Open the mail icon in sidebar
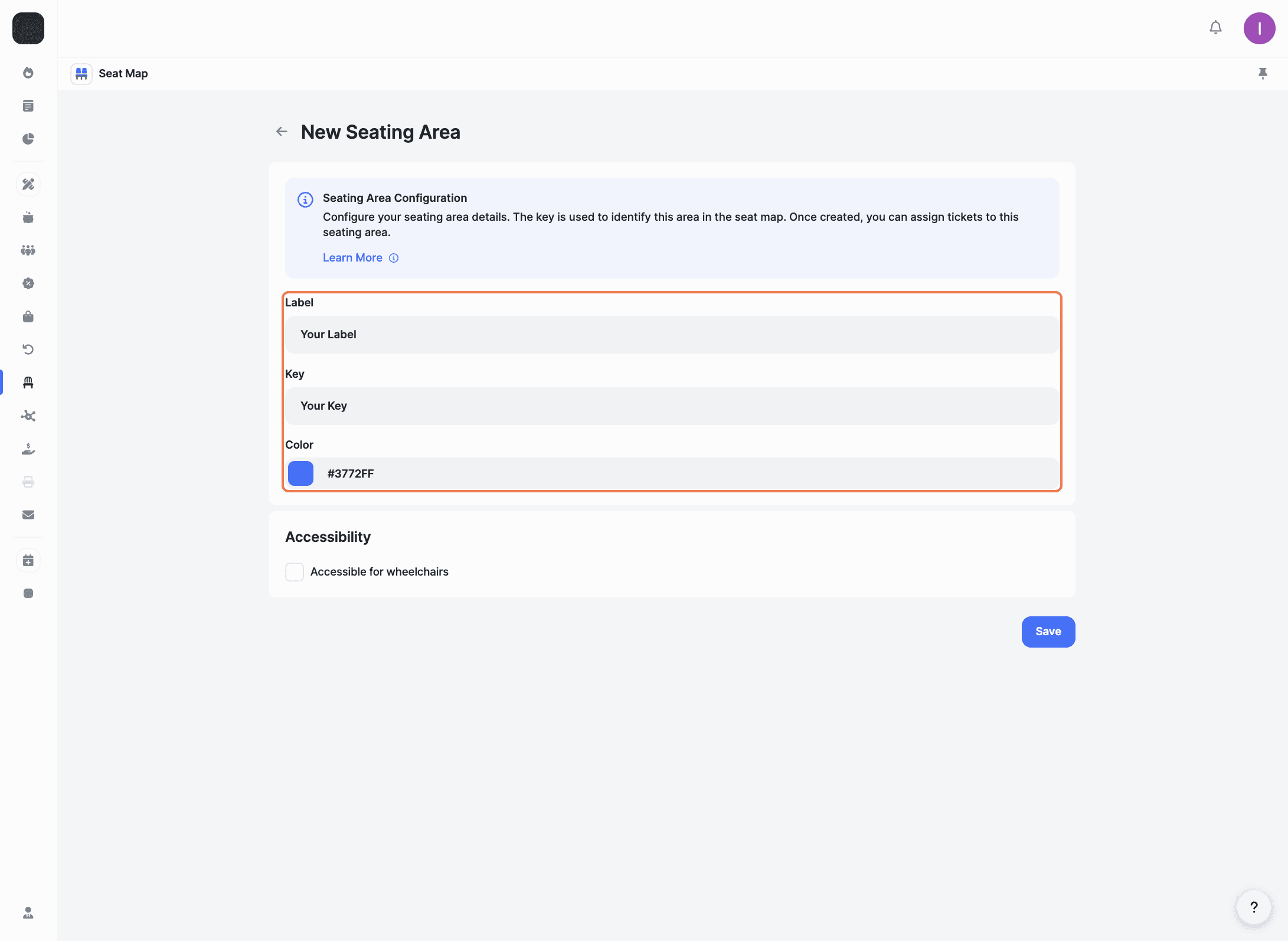The height and width of the screenshot is (941, 1288). (x=28, y=515)
